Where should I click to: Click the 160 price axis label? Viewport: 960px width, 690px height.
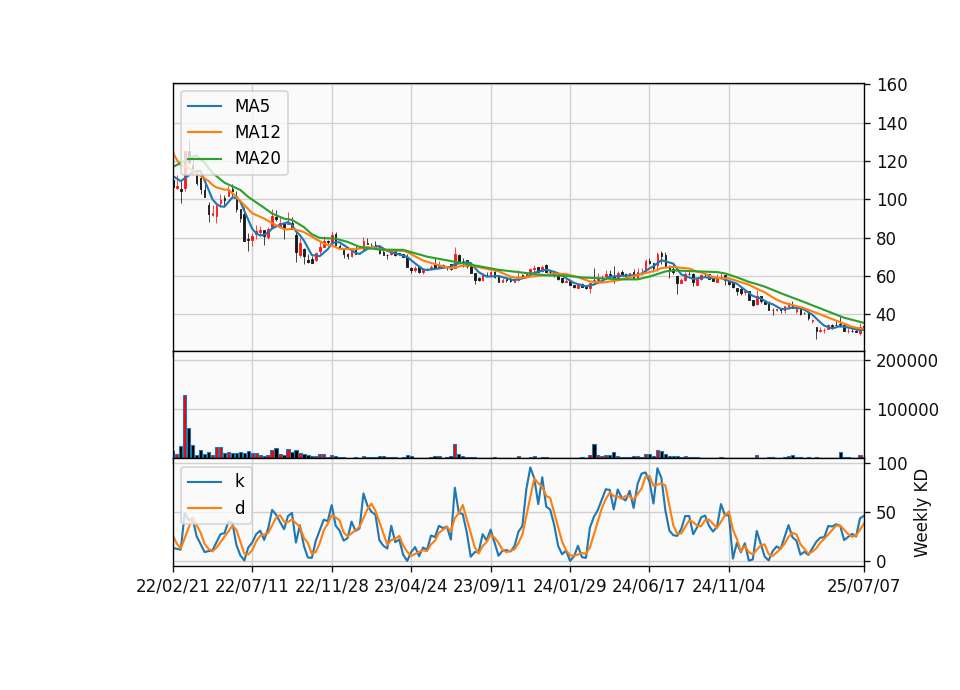tap(891, 85)
